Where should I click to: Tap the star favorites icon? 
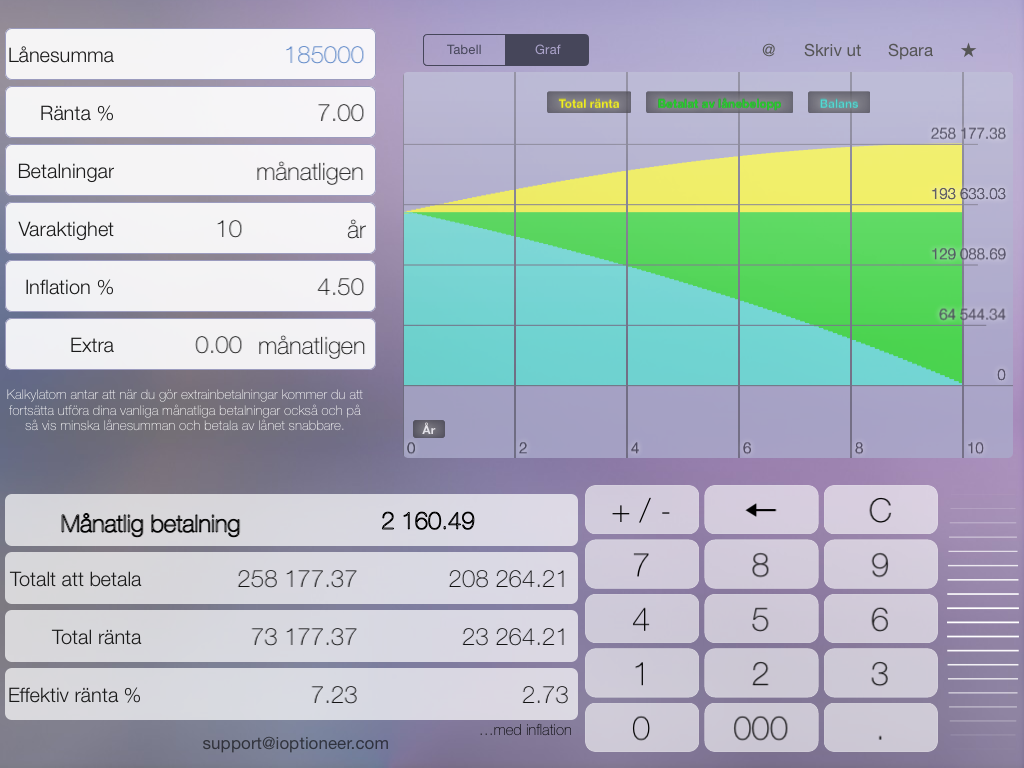click(x=968, y=50)
